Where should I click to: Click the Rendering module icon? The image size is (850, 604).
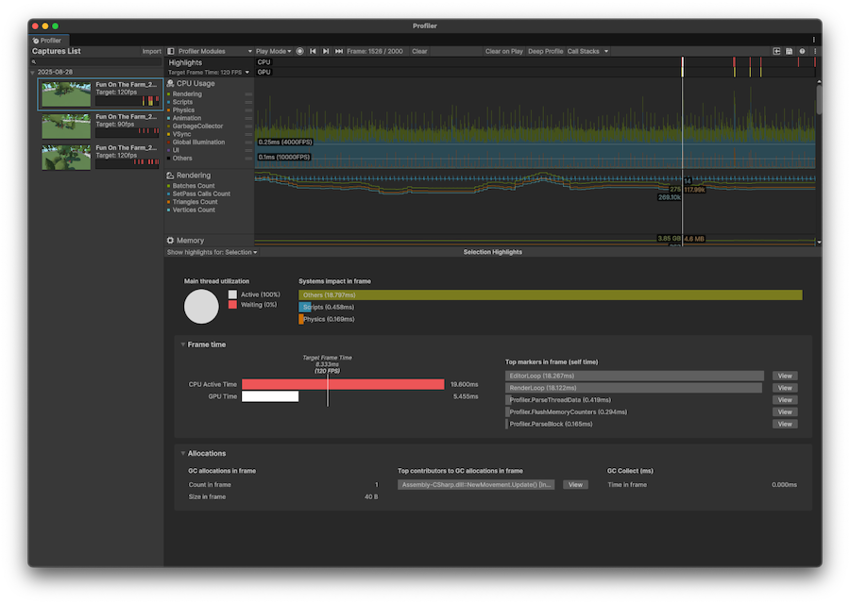[170, 174]
